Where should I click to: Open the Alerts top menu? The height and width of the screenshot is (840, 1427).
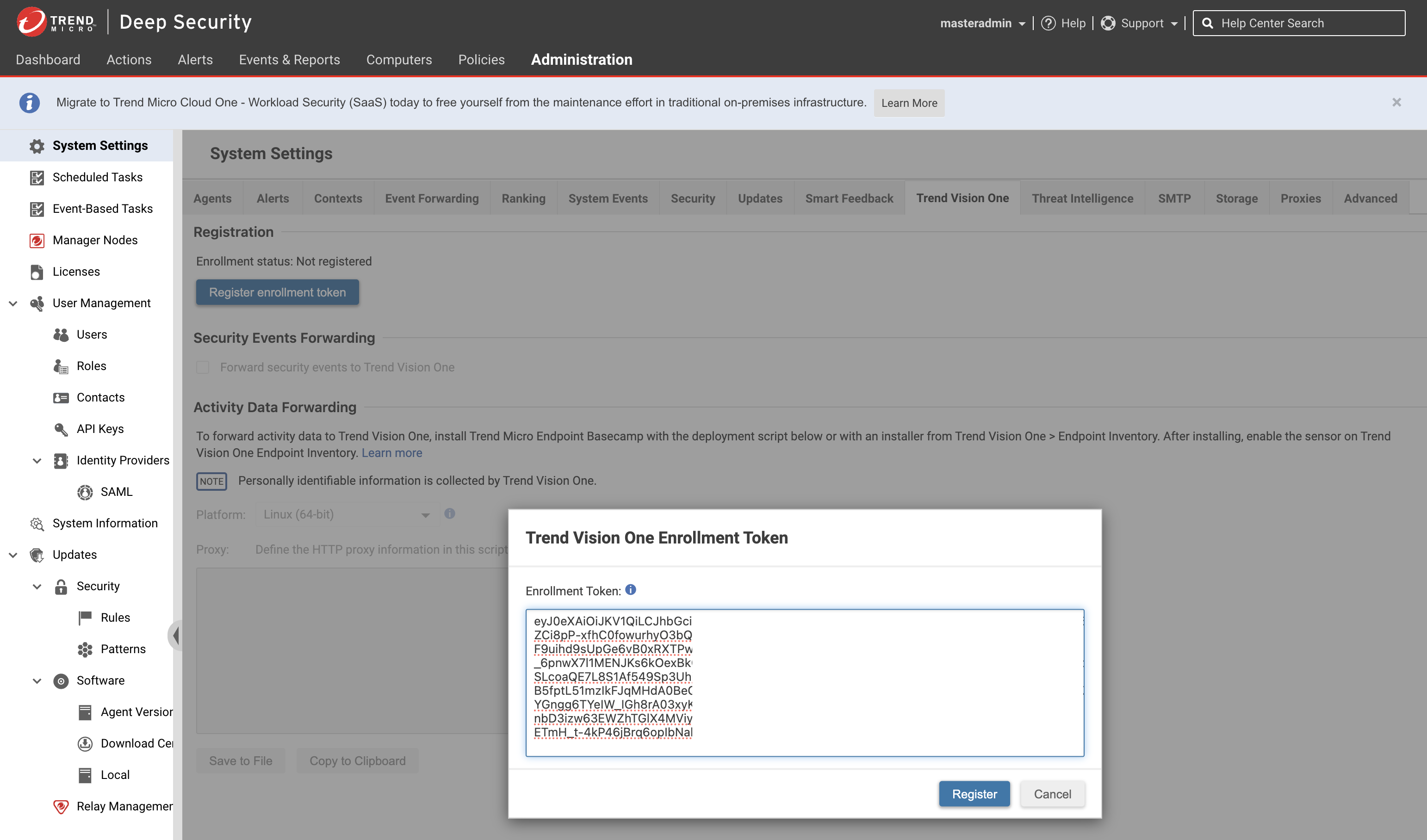coord(195,59)
